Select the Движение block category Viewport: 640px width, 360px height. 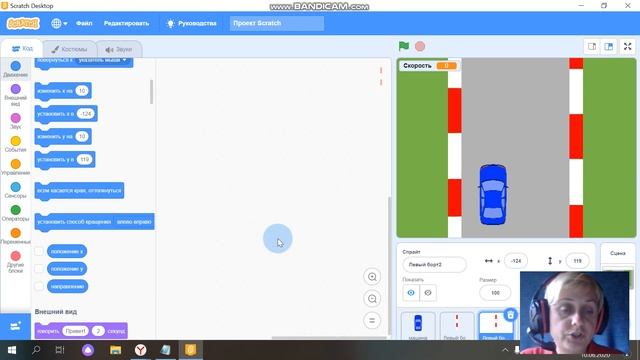tap(16, 69)
